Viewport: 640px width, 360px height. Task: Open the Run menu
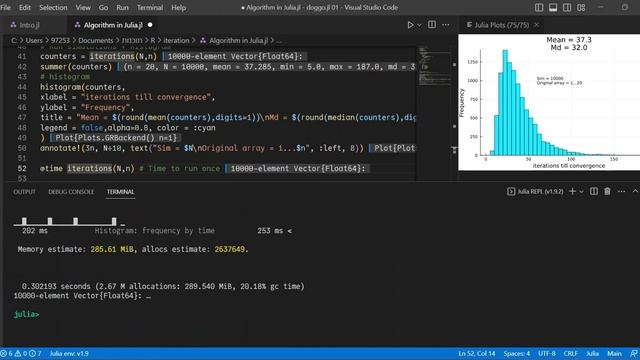coord(122,7)
